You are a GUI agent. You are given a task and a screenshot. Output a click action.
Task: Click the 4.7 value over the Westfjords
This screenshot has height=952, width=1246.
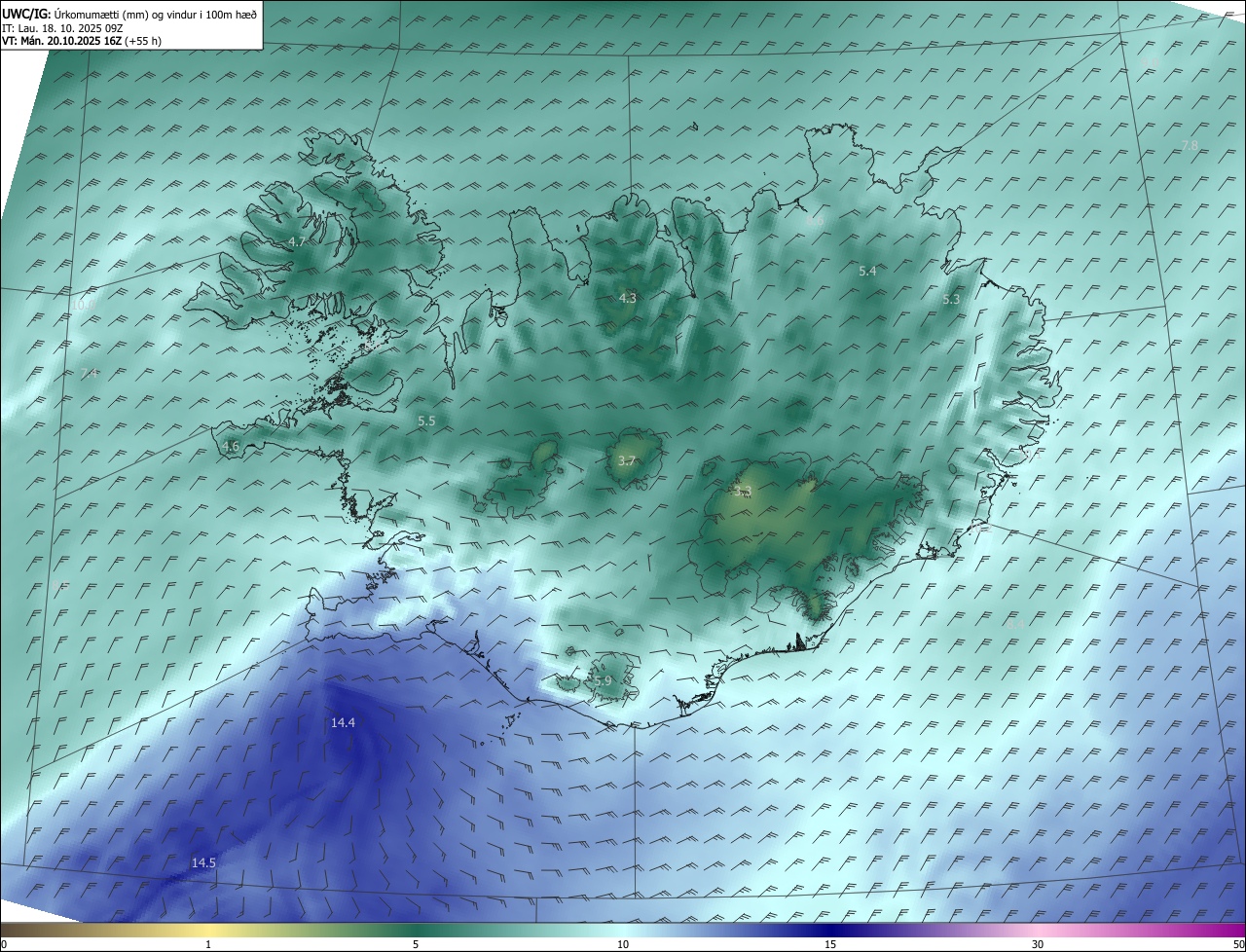point(297,241)
